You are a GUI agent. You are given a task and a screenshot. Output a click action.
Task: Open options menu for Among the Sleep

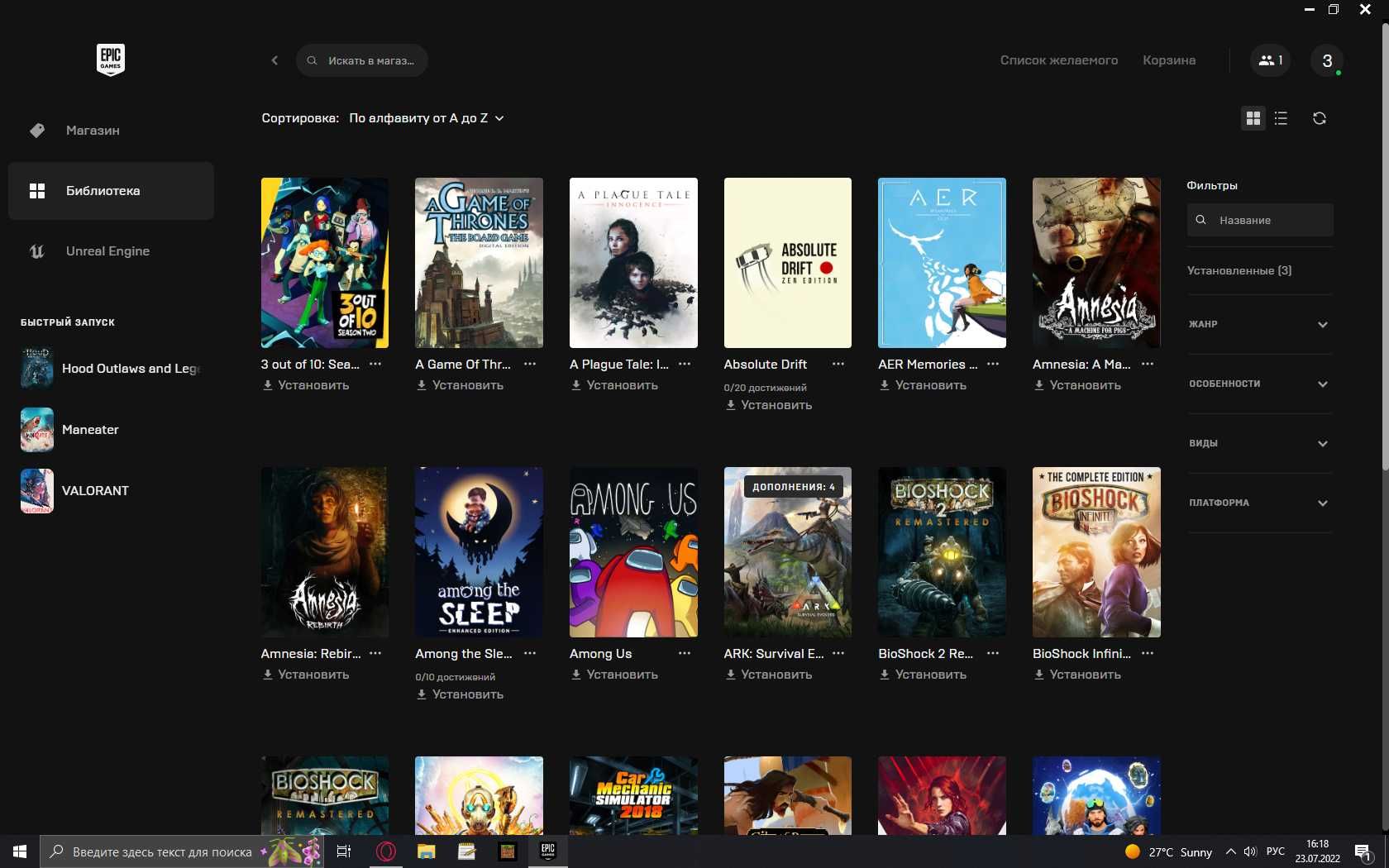[x=530, y=653]
